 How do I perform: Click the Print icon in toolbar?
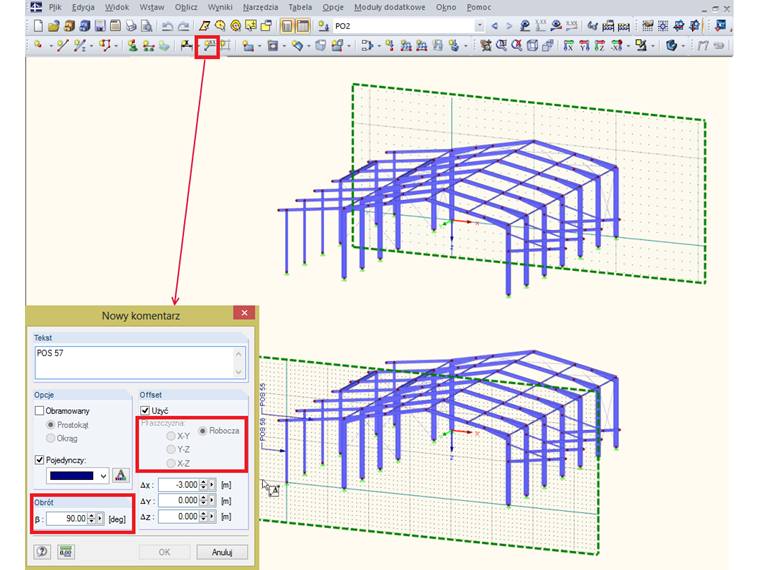tap(131, 26)
